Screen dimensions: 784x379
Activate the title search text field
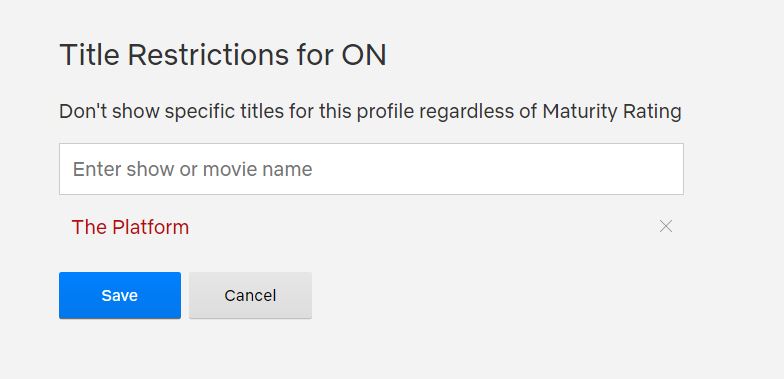point(371,169)
